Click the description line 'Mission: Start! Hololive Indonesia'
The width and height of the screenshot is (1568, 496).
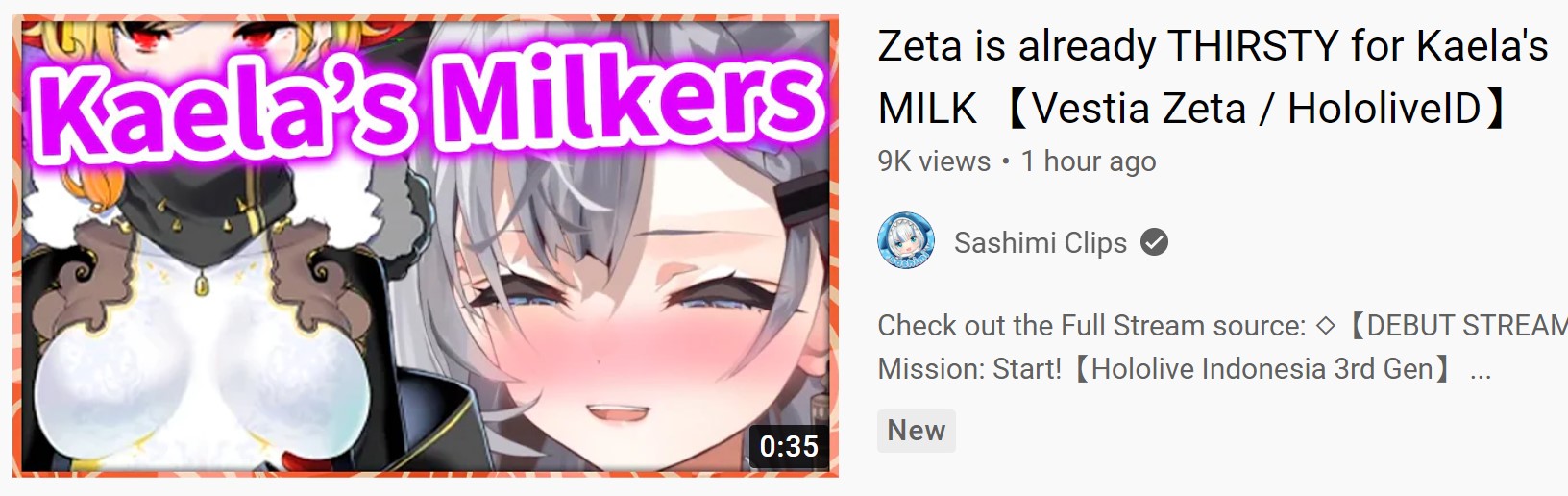click(1164, 369)
